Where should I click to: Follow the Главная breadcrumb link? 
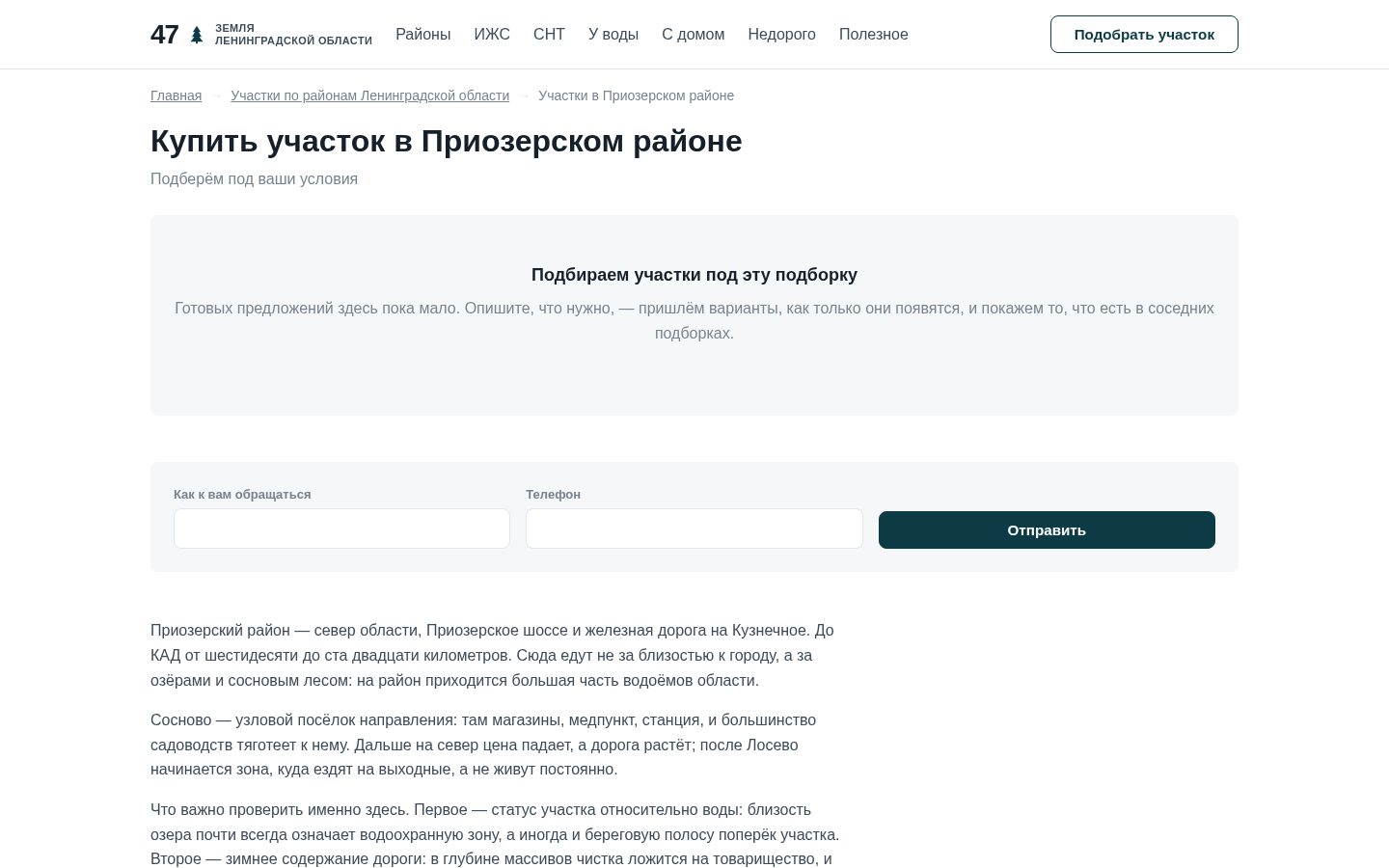(x=176, y=95)
